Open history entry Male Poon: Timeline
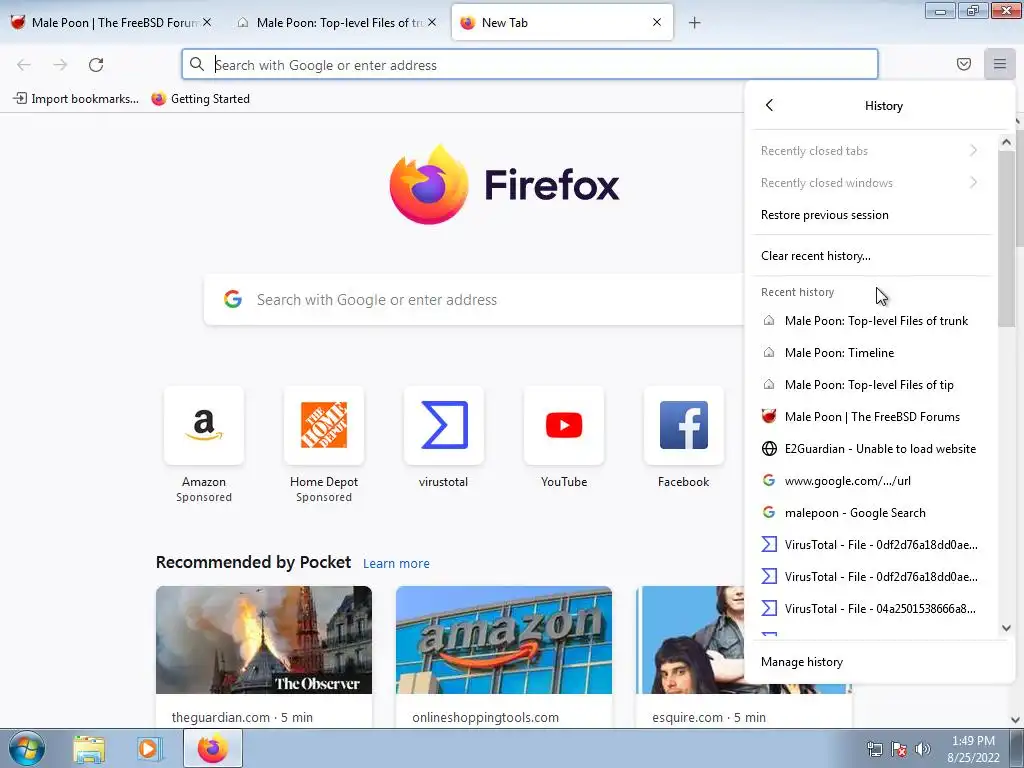The width and height of the screenshot is (1024, 768). [x=871, y=353]
